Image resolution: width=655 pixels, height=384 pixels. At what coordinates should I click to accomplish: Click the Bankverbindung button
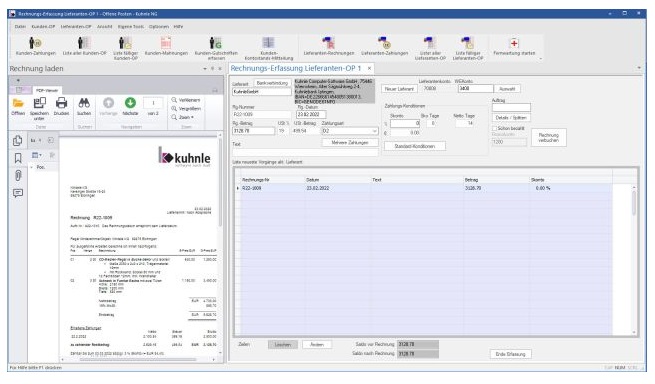tap(272, 83)
